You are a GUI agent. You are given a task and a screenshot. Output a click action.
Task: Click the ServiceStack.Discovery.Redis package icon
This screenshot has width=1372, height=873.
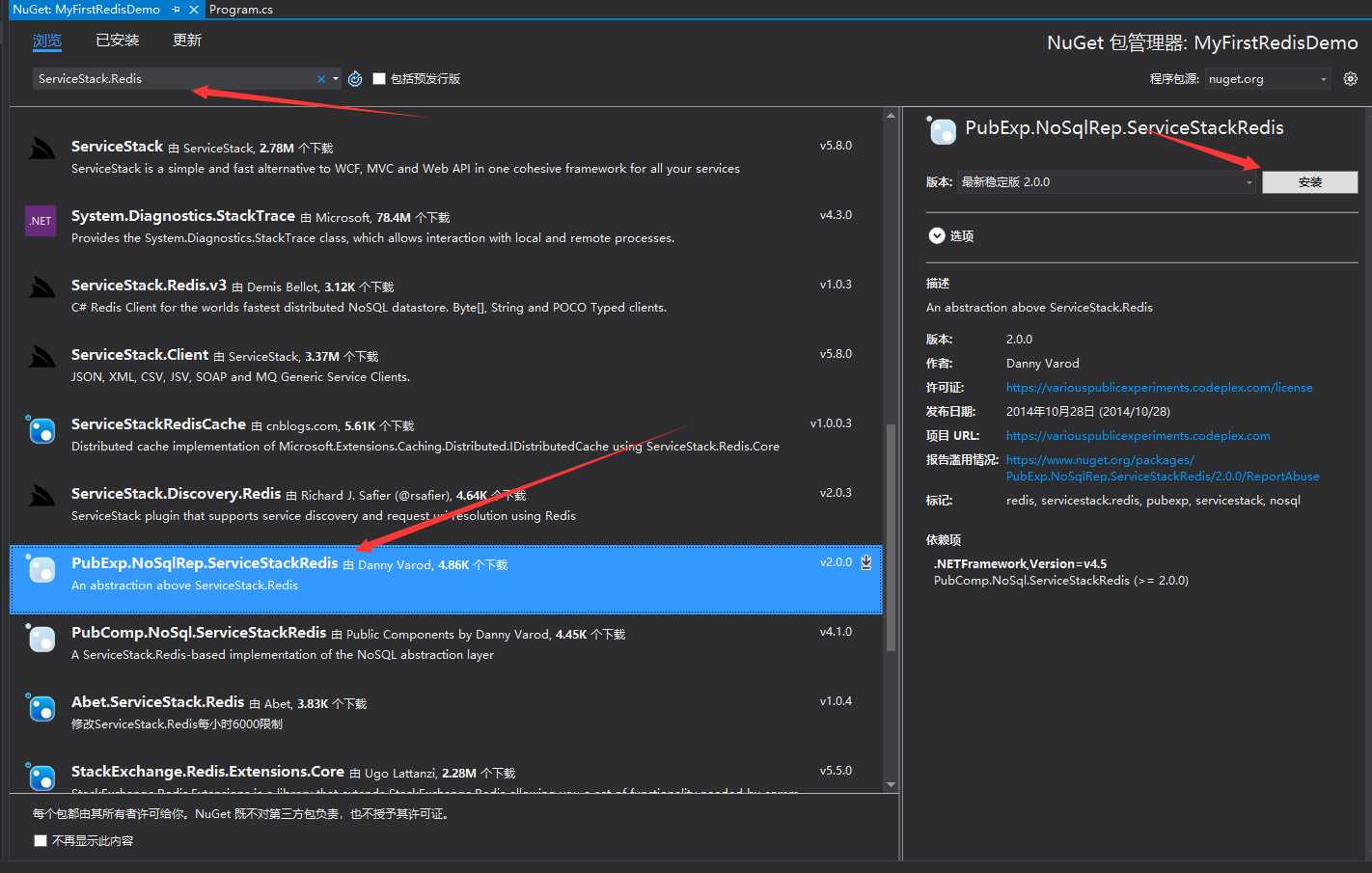click(41, 498)
